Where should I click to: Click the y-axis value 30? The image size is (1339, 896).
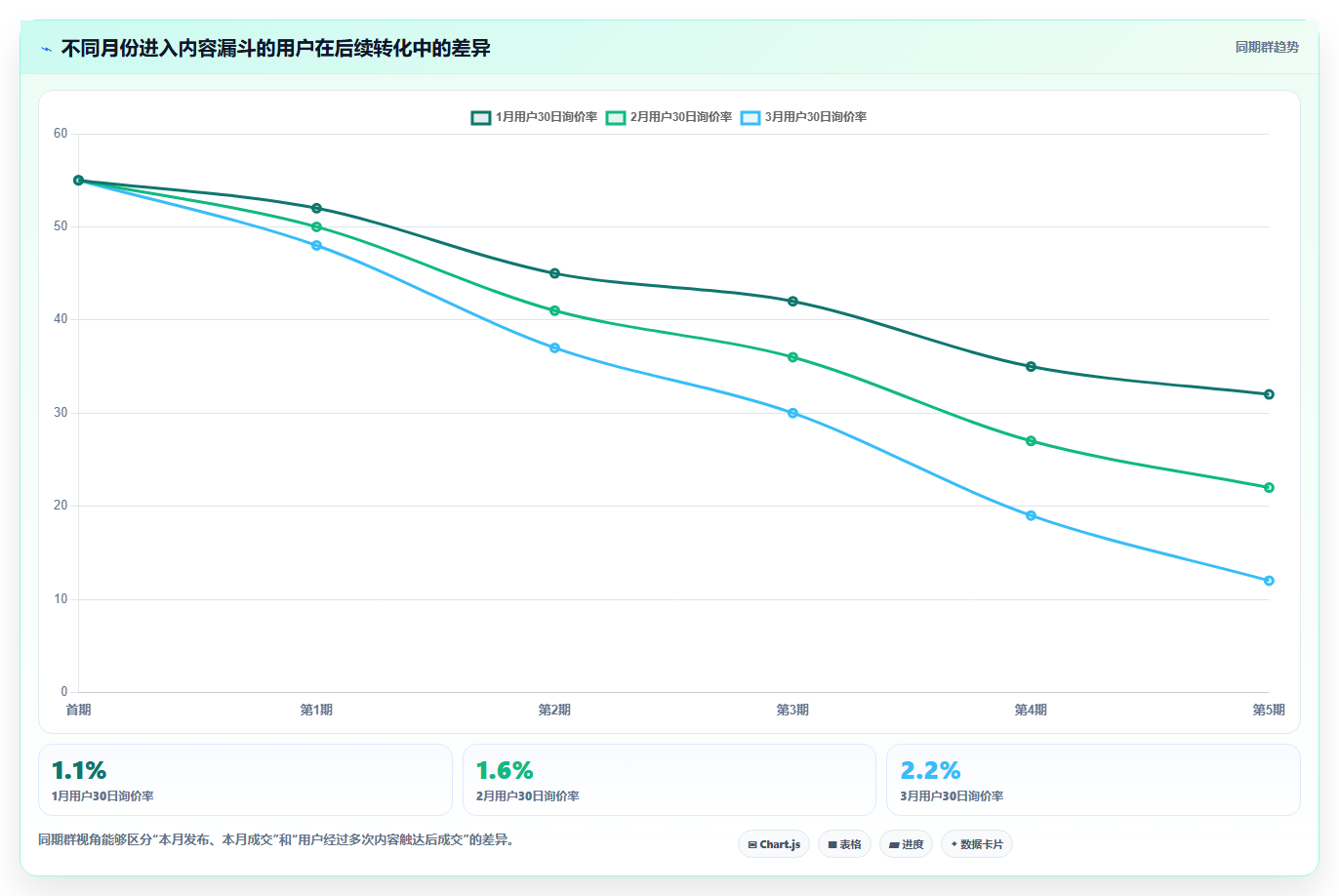[61, 413]
